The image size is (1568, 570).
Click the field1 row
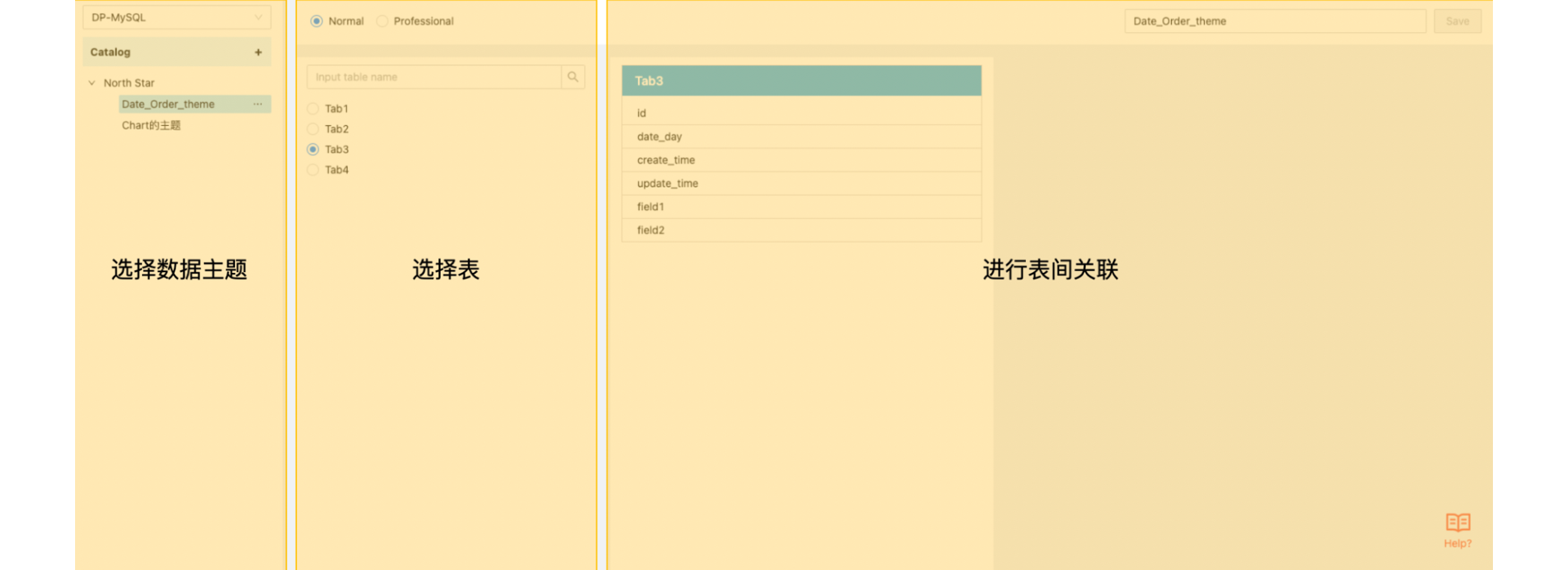click(x=802, y=206)
